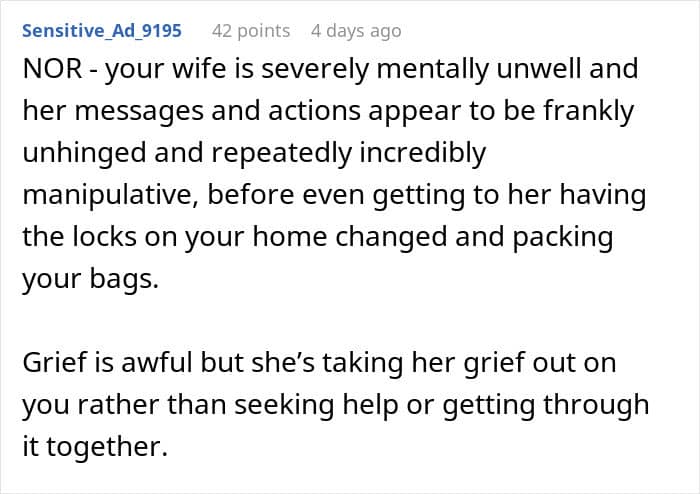Click the word NOR in comment

(x=52, y=69)
